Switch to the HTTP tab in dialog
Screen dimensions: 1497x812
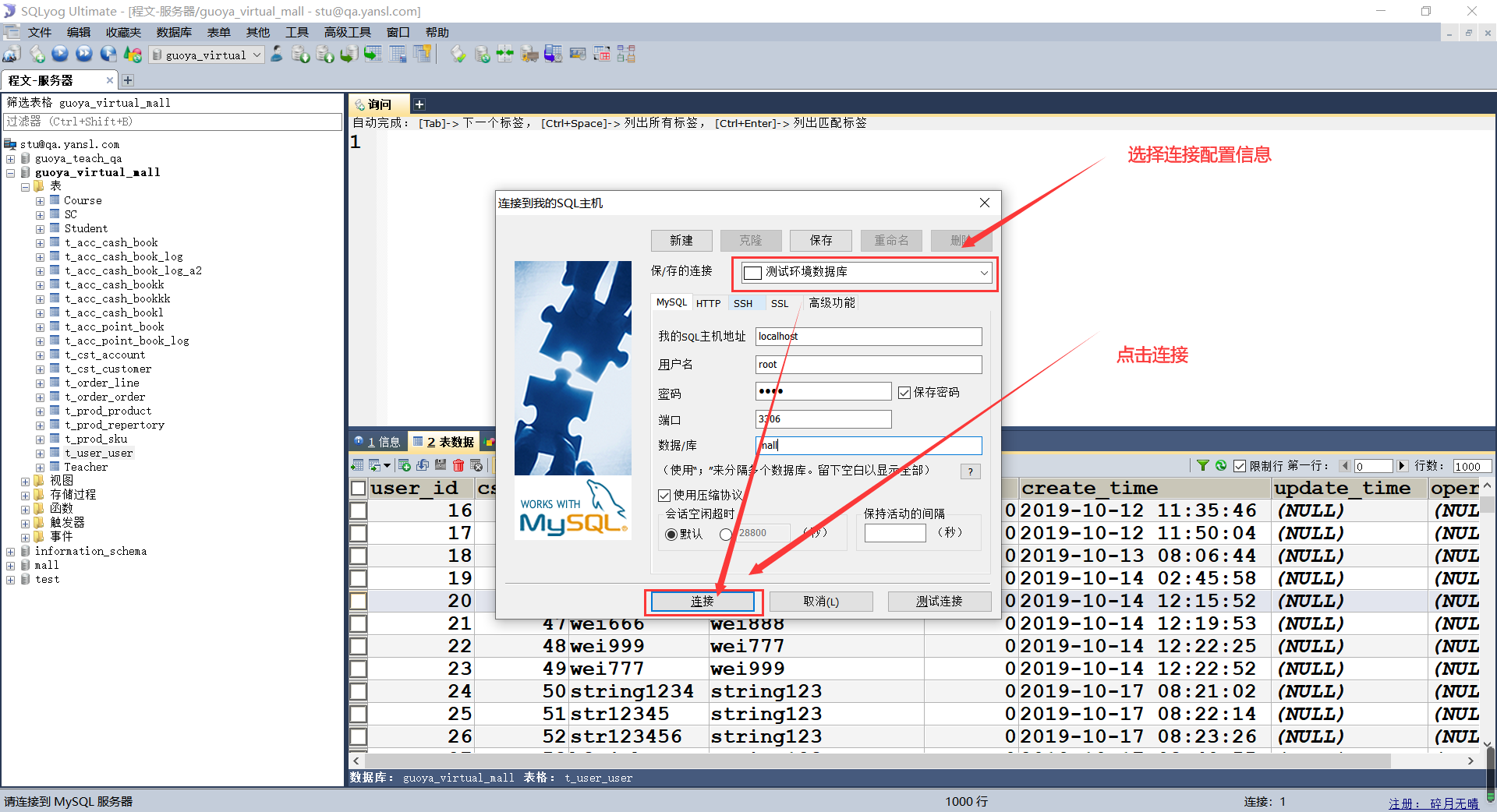[708, 303]
